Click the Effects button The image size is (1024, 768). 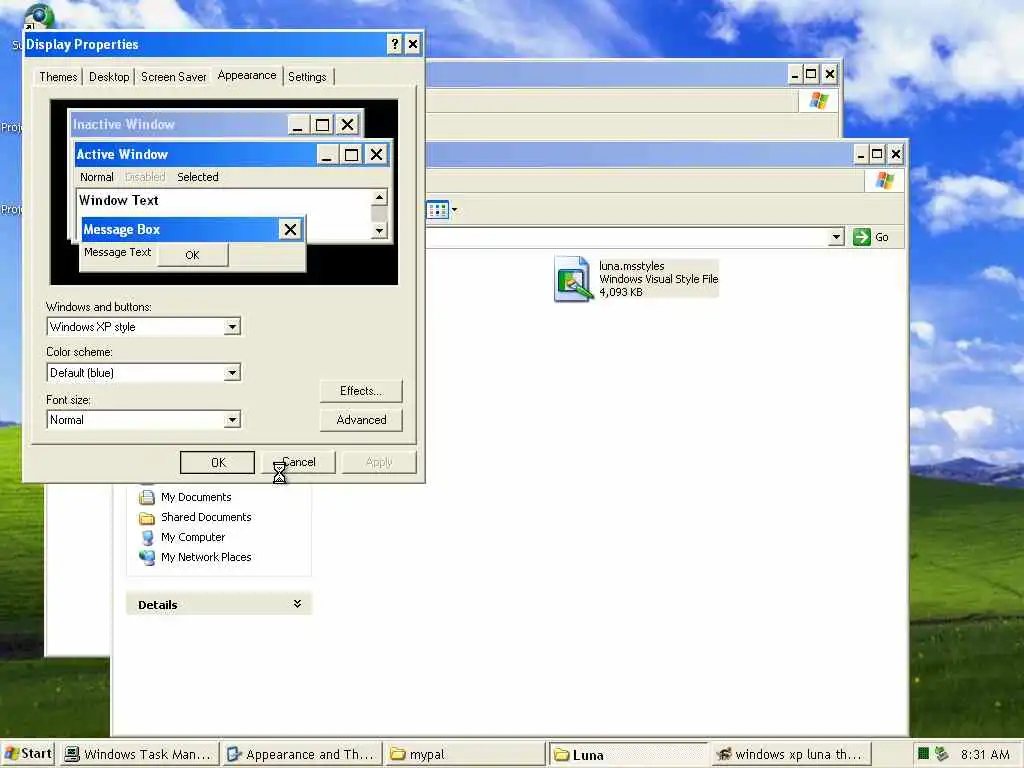pyautogui.click(x=361, y=391)
